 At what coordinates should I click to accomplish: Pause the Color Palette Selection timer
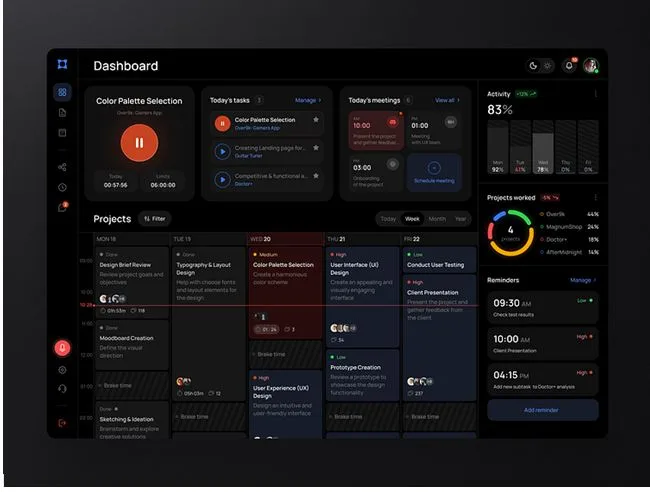pos(139,143)
